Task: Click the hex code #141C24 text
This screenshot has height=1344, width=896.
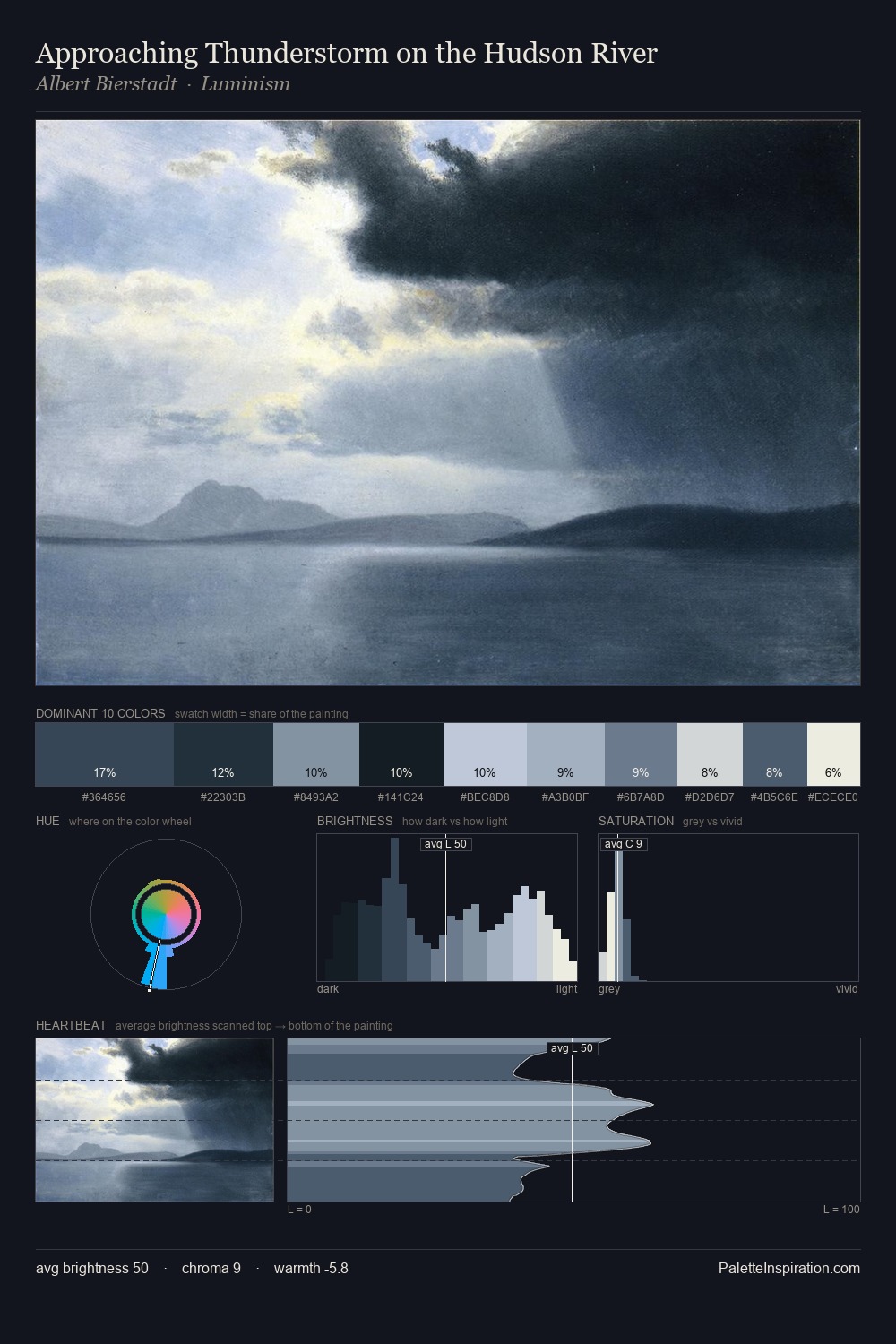Action: point(401,797)
